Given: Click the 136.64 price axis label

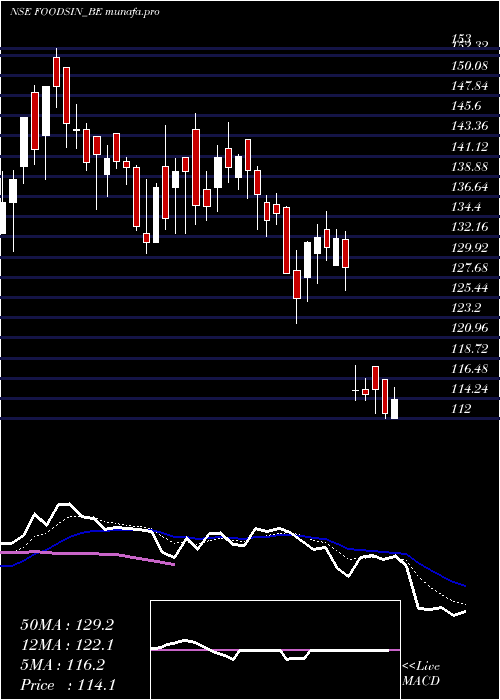Looking at the screenshot, I should [x=469, y=187].
